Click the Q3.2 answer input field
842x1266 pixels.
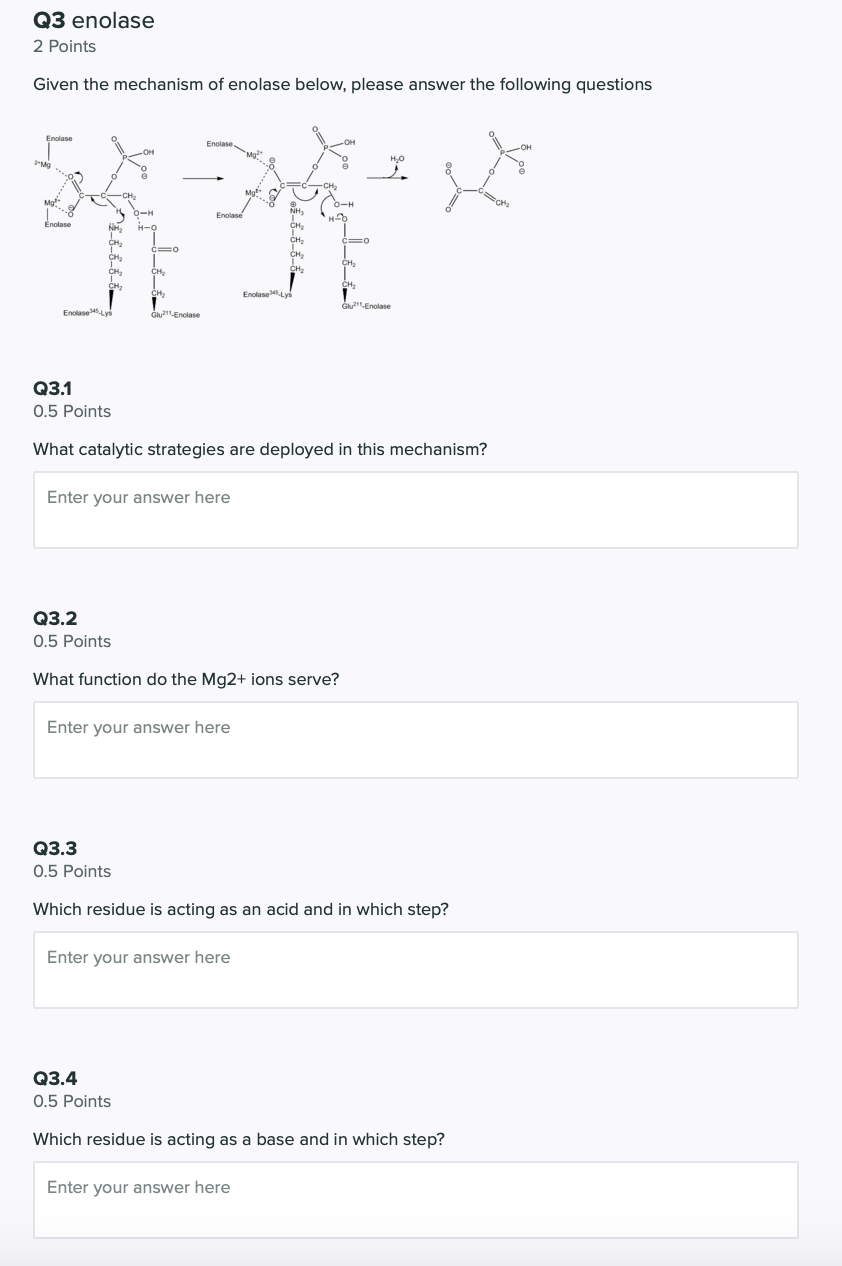pyautogui.click(x=416, y=738)
